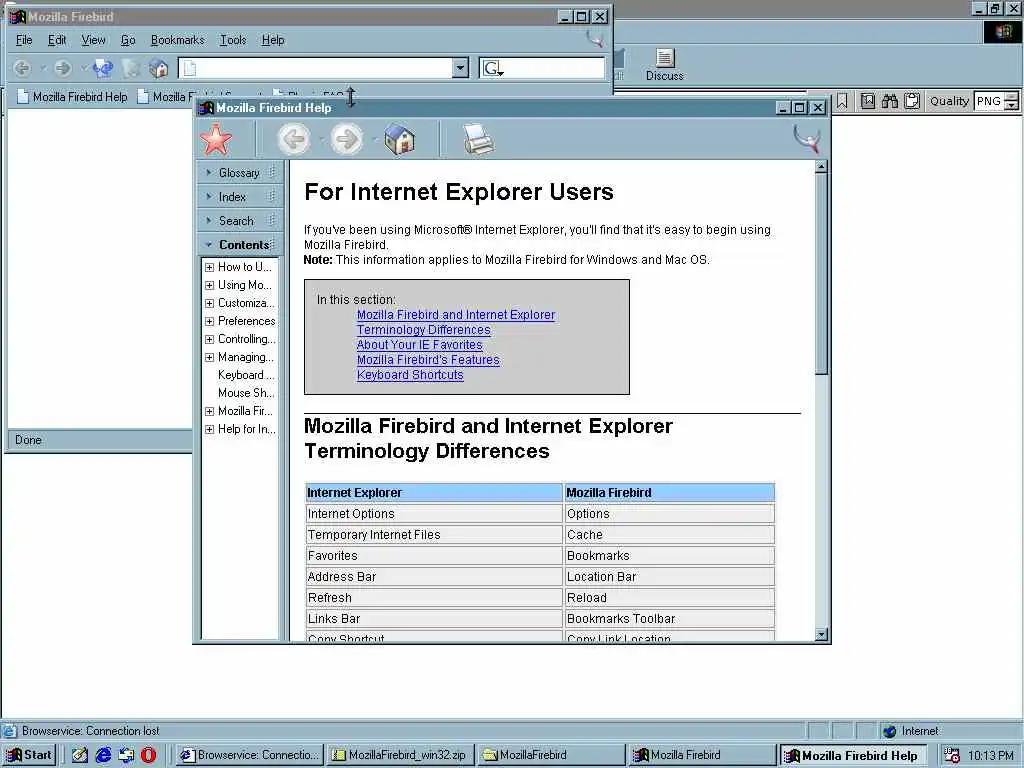The width and height of the screenshot is (1024, 768).
Task: Open the File menu in Mozilla Firebird
Action: (24, 40)
